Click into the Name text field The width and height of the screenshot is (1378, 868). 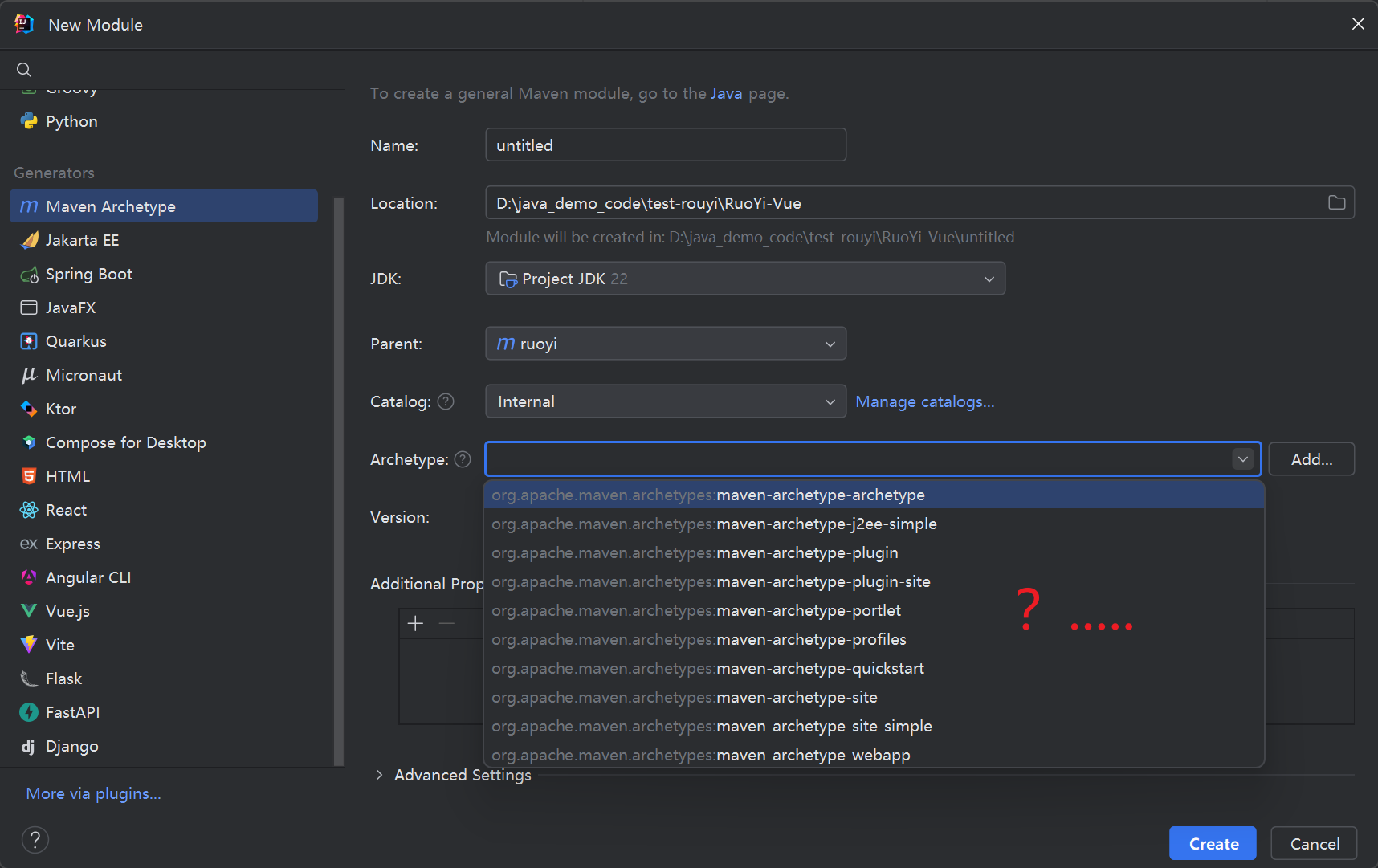coord(665,145)
